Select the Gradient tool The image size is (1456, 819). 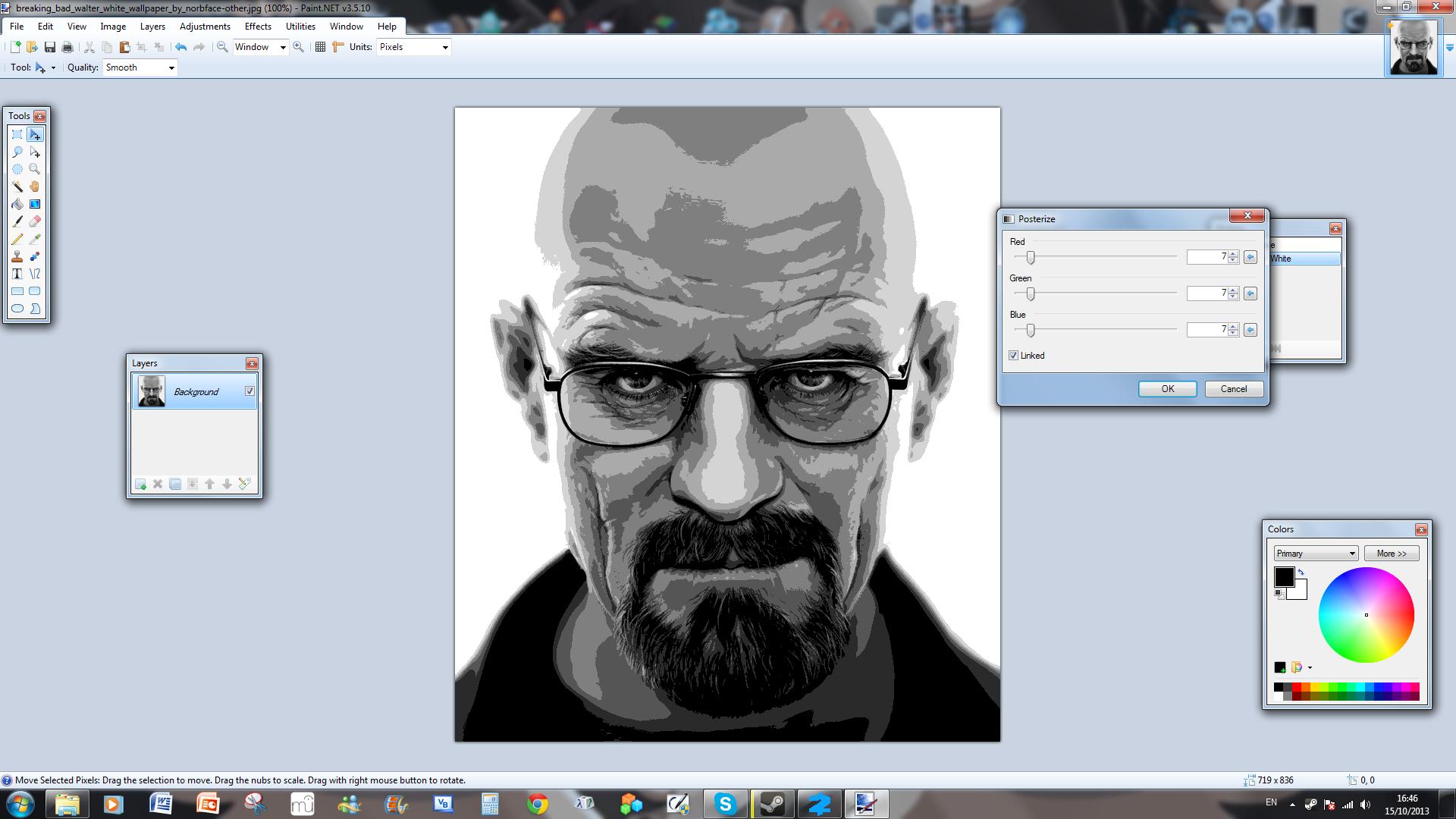tap(35, 204)
